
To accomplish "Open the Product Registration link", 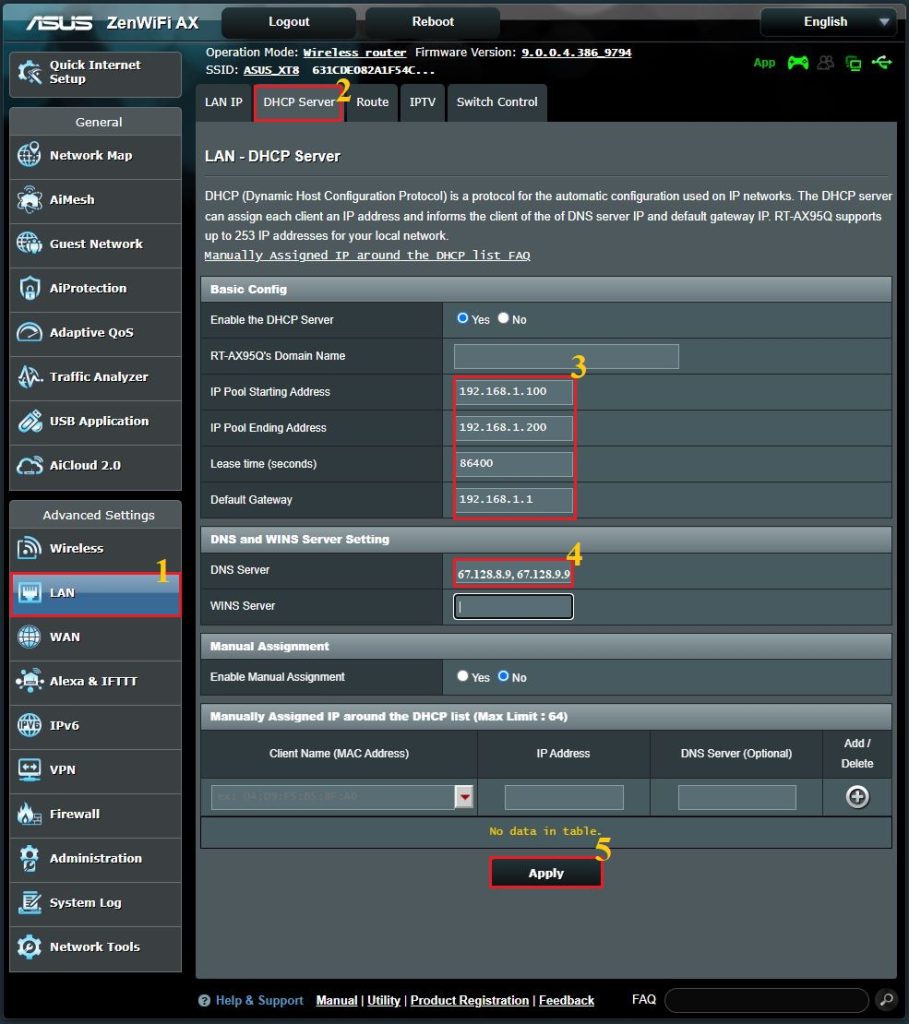I will point(469,999).
